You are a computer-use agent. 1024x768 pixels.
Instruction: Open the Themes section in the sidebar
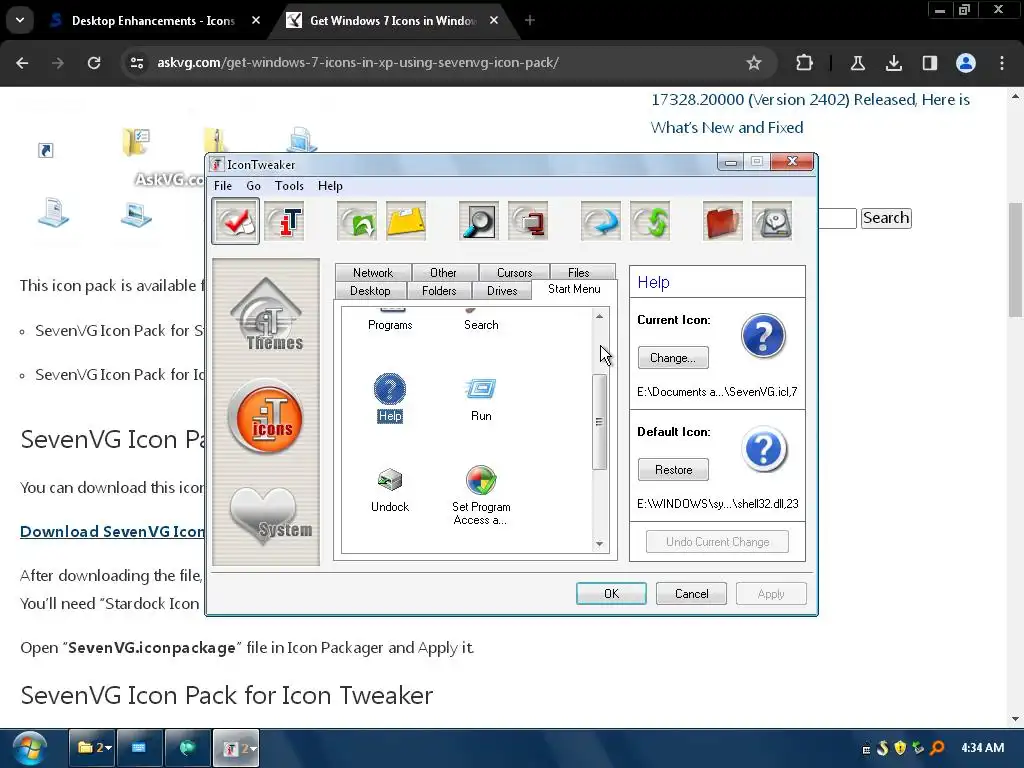click(x=266, y=315)
